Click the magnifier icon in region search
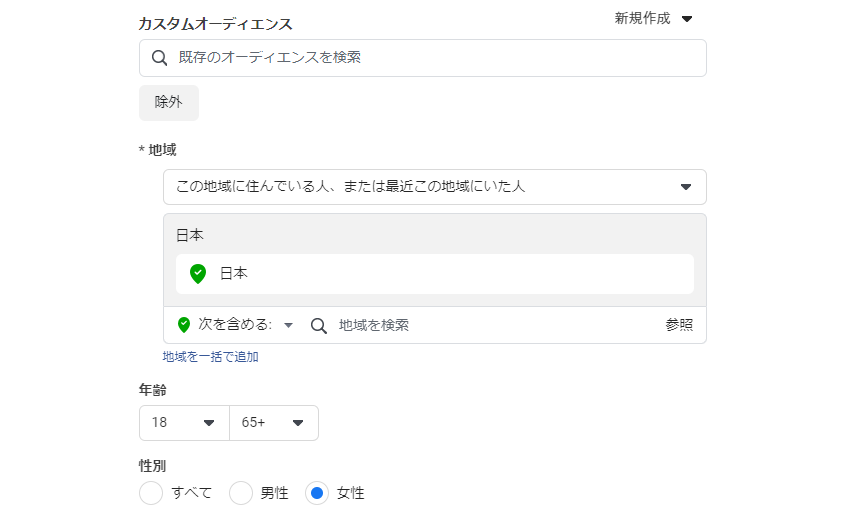The width and height of the screenshot is (850, 507). tap(319, 326)
